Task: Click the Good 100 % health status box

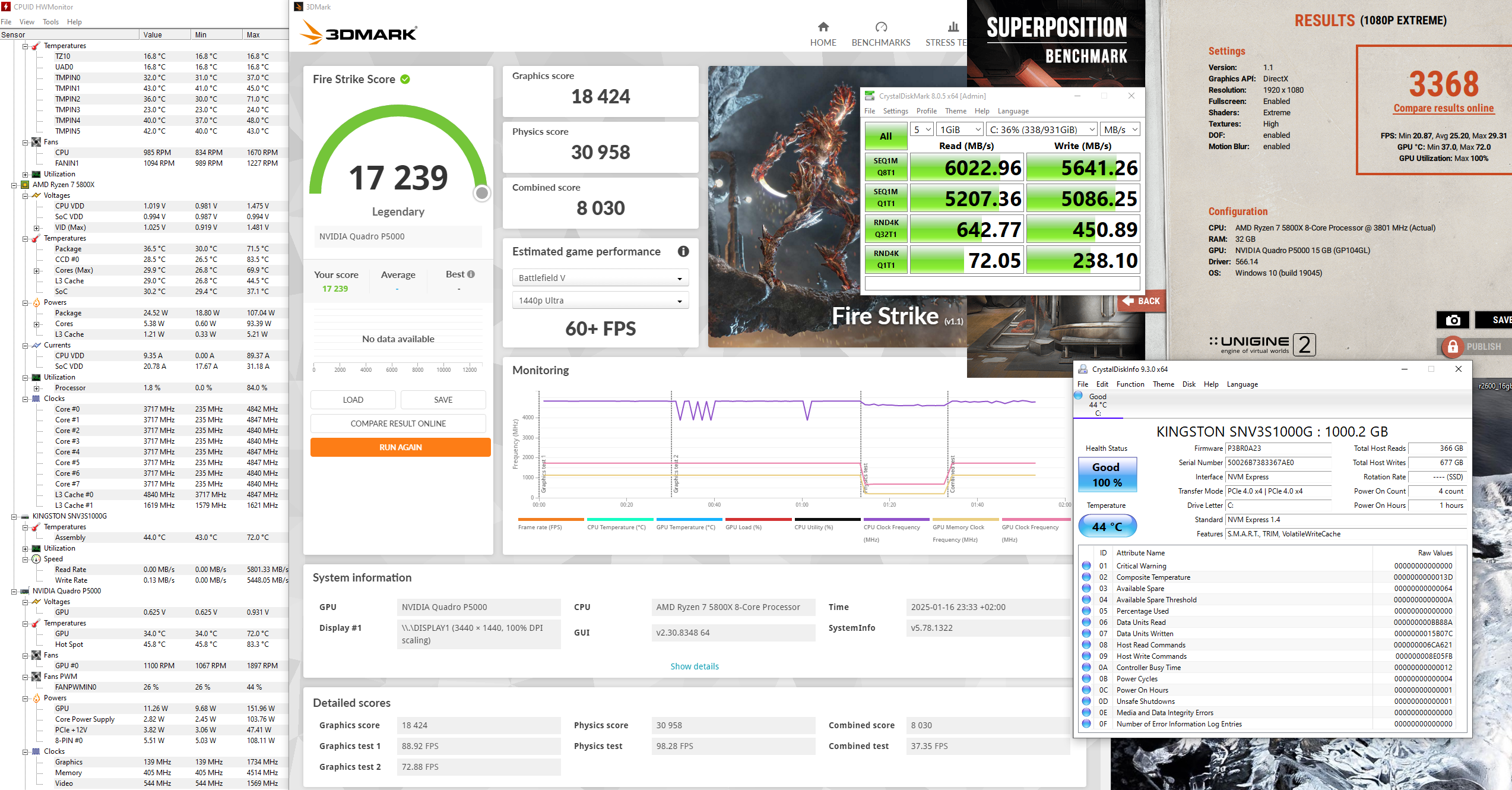Action: click(x=1107, y=475)
